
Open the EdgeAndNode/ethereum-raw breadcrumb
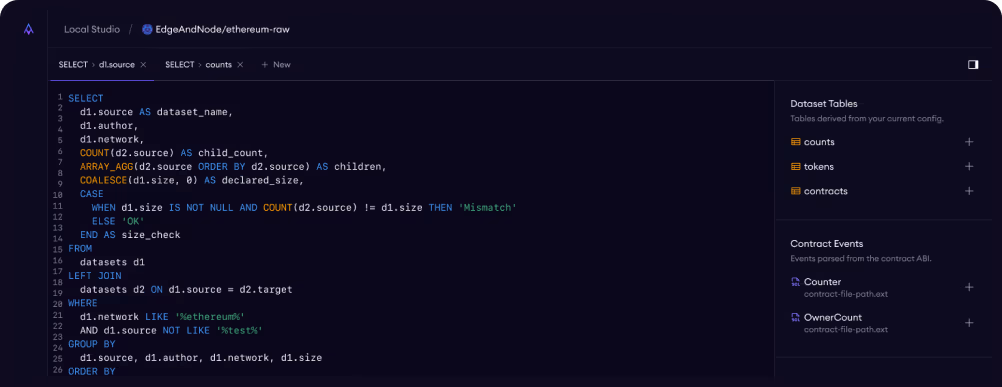223,29
